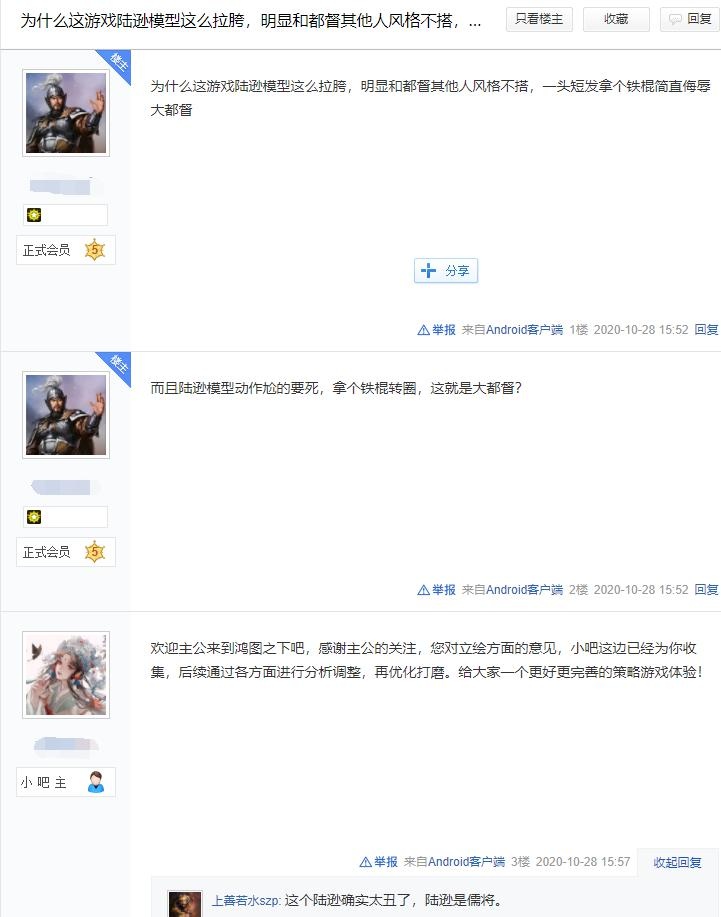The width and height of the screenshot is (721, 917).
Task: Open commenter's small avatar in reply box
Action: (185, 905)
